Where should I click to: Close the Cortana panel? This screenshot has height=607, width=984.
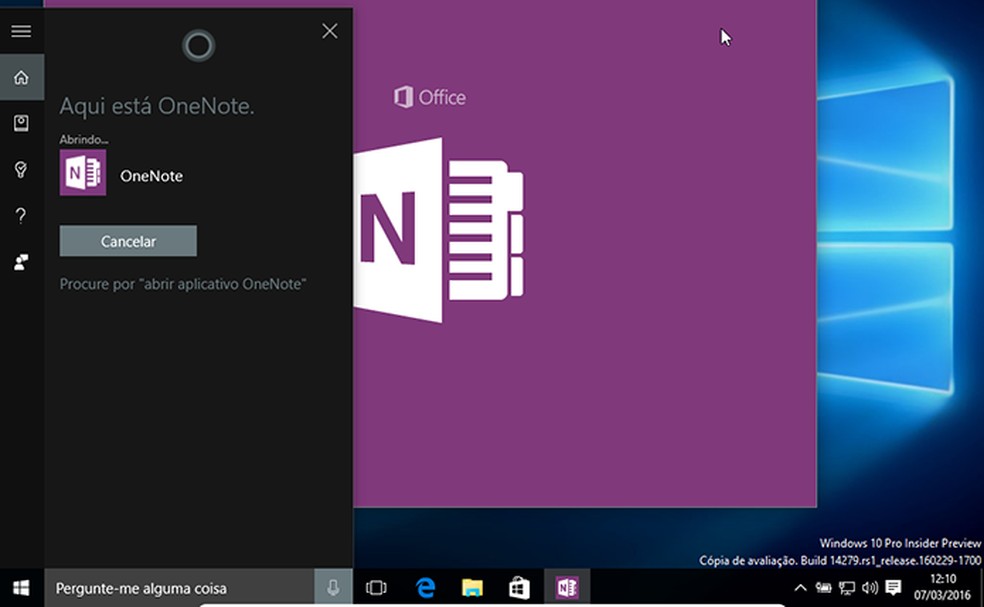pyautogui.click(x=330, y=31)
